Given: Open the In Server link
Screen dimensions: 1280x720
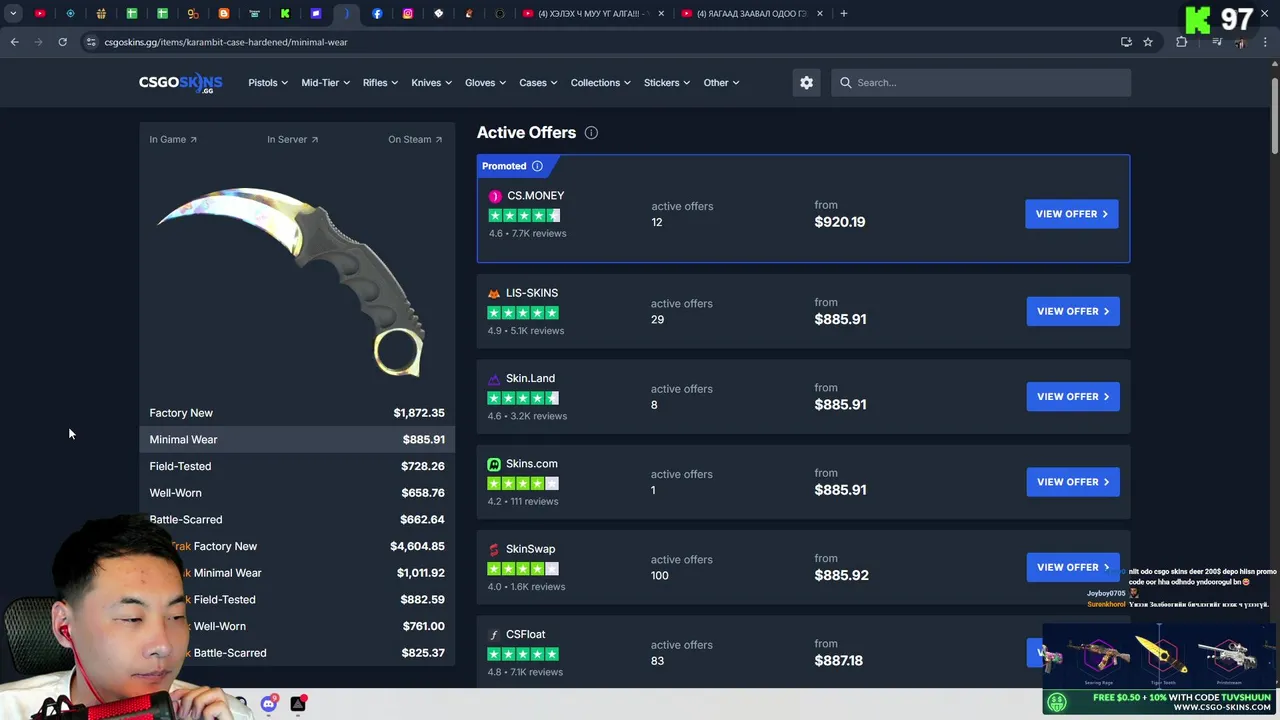Looking at the screenshot, I should tap(292, 140).
